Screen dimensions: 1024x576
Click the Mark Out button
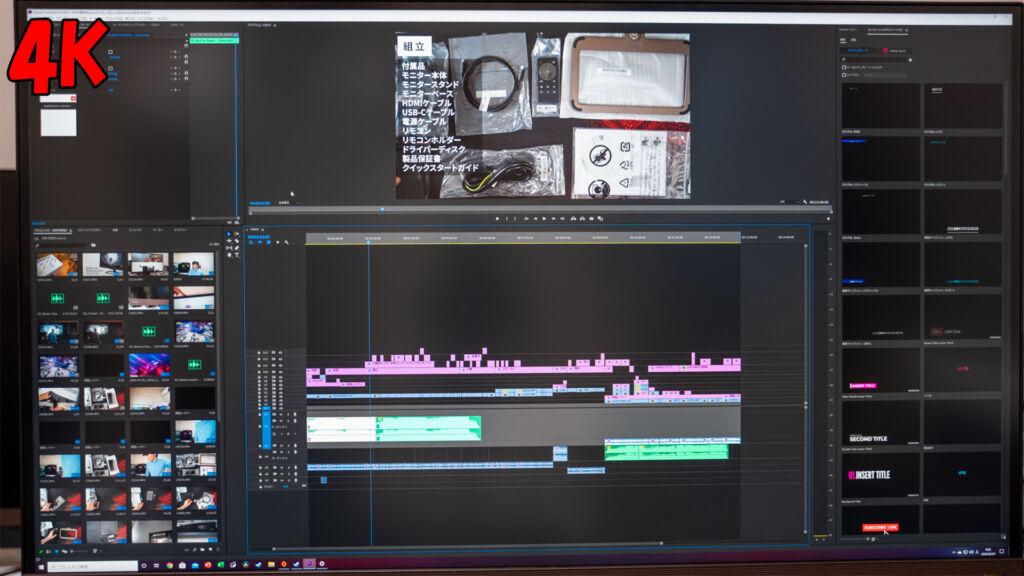tap(515, 219)
